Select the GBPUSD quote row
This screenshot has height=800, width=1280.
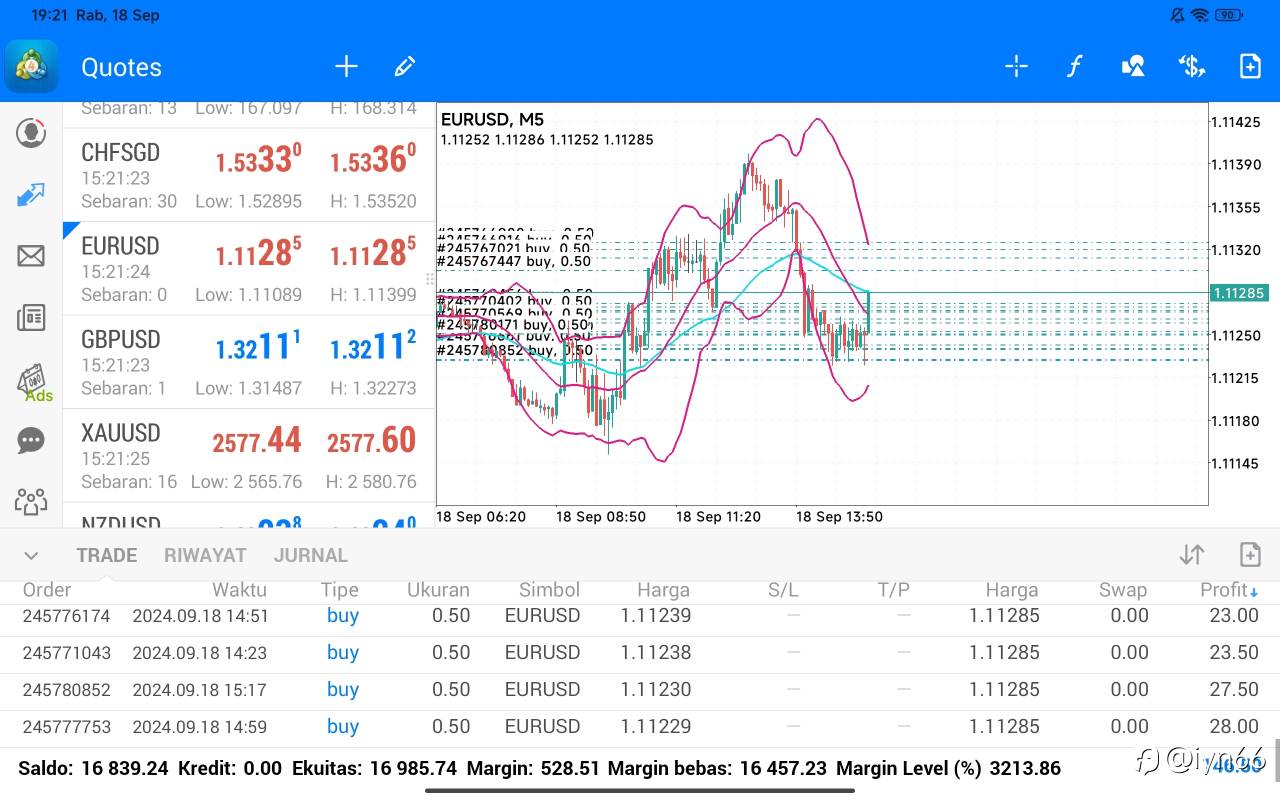(248, 362)
